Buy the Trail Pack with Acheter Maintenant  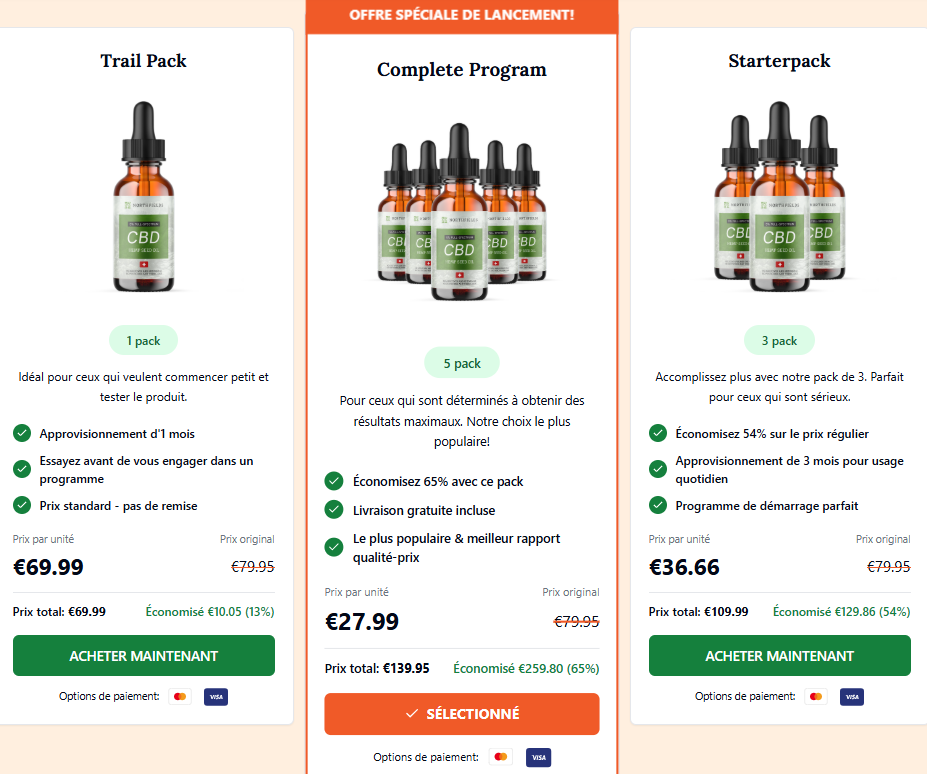(144, 656)
